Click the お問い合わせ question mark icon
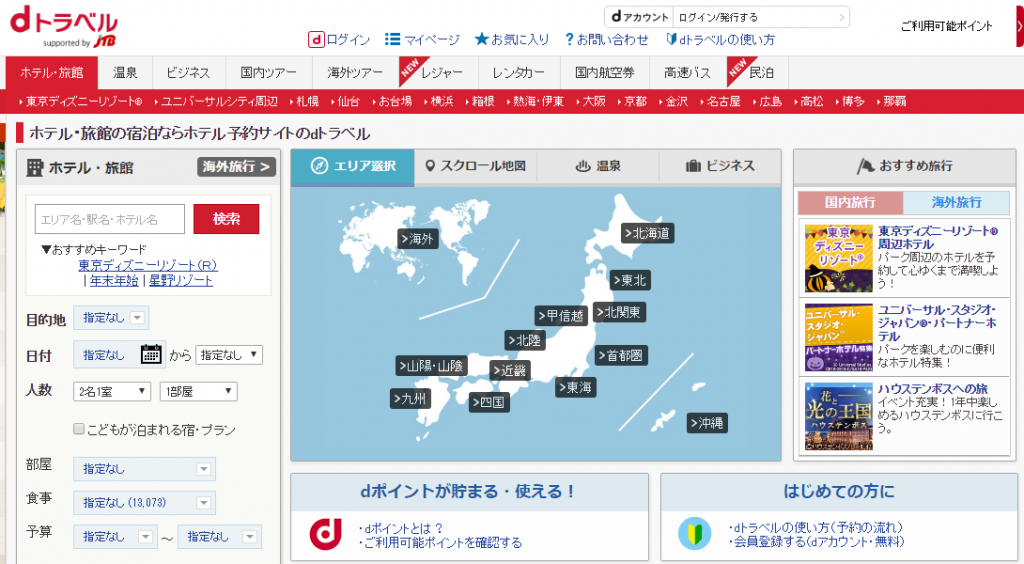This screenshot has width=1024, height=564. pos(569,39)
